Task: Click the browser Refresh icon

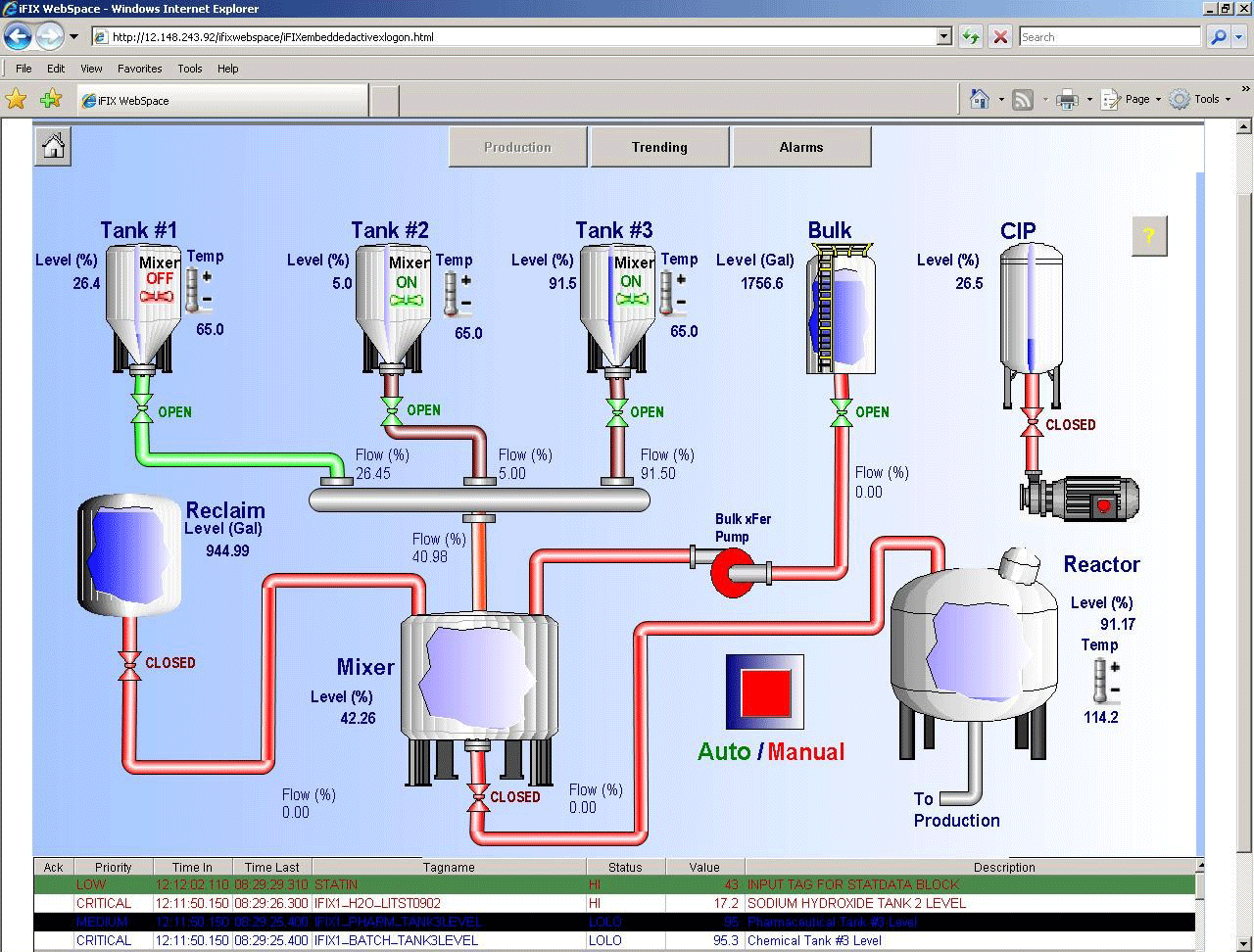Action: [x=970, y=37]
